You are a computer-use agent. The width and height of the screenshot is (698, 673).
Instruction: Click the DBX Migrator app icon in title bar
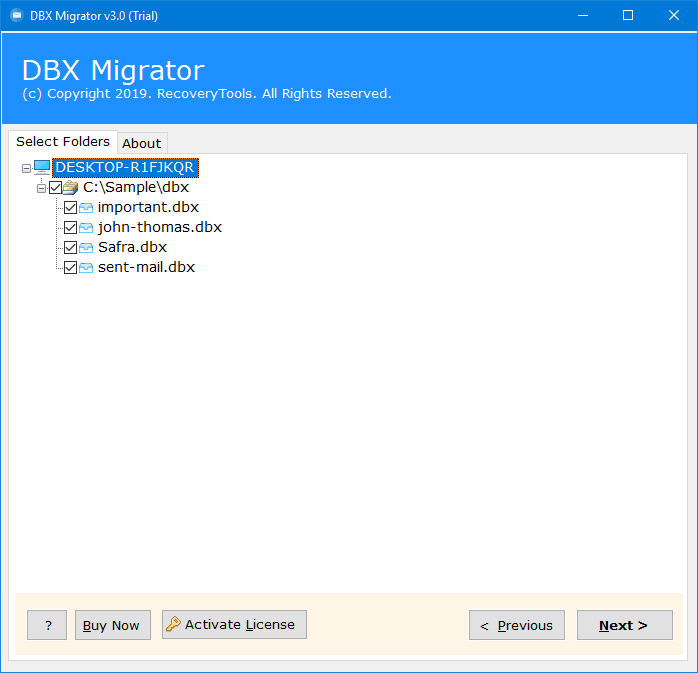(x=17, y=16)
